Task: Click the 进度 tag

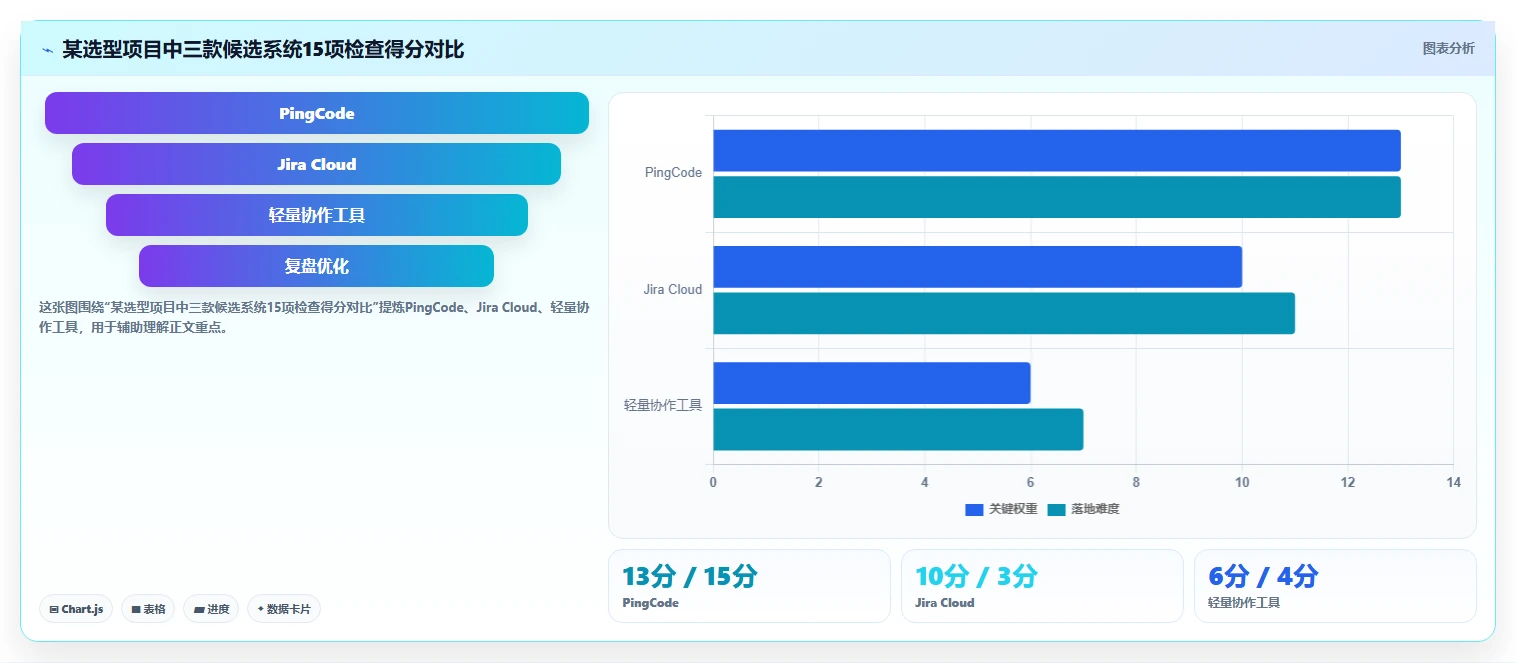Action: (211, 609)
